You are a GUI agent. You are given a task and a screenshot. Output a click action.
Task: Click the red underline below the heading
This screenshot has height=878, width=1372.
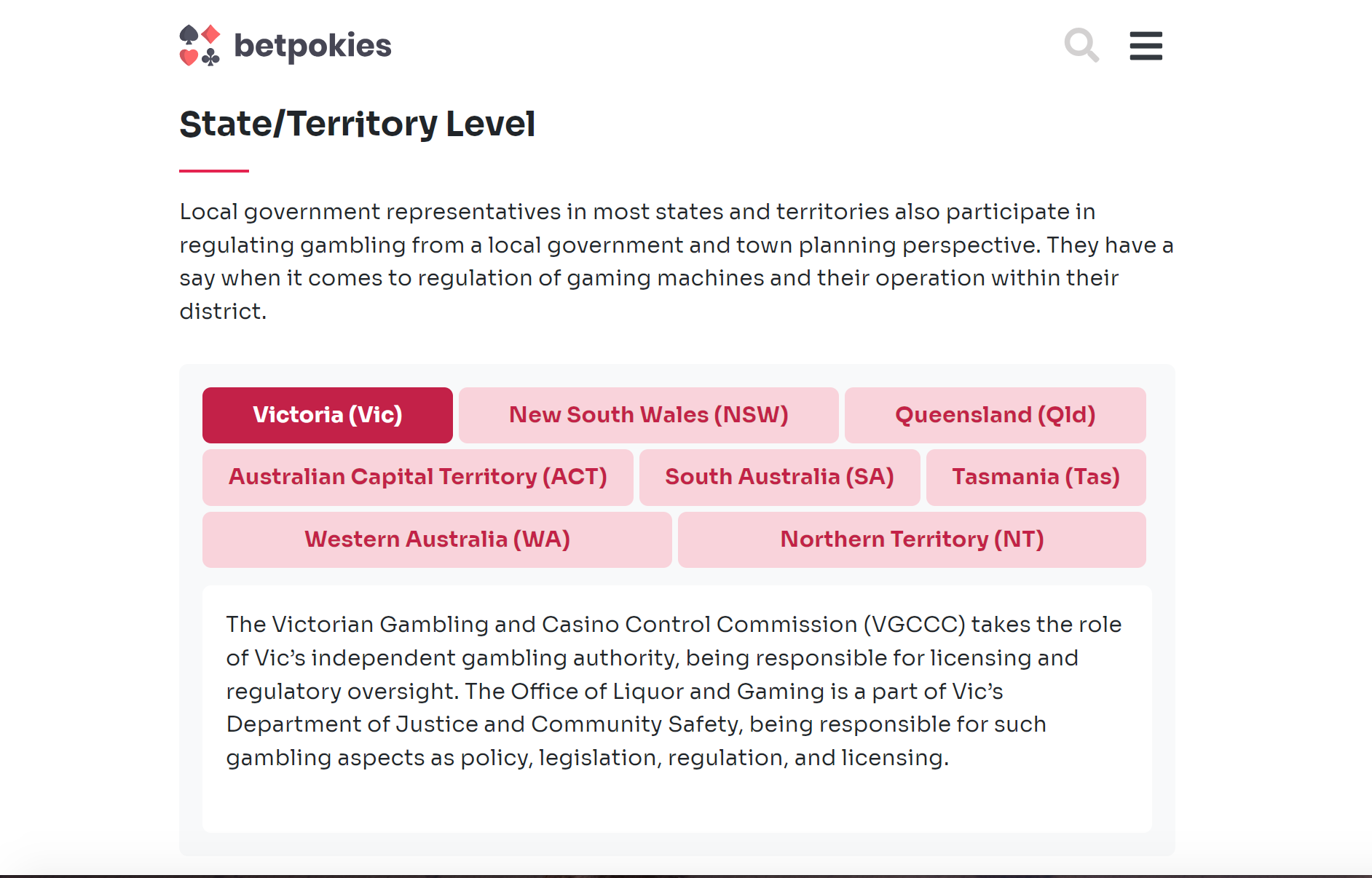[x=214, y=171]
